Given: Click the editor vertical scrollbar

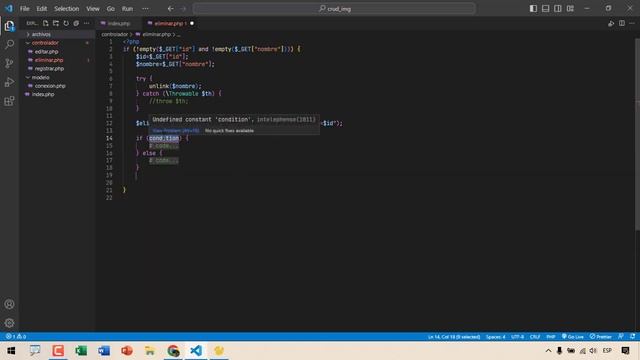Looking at the screenshot, I should (x=637, y=135).
